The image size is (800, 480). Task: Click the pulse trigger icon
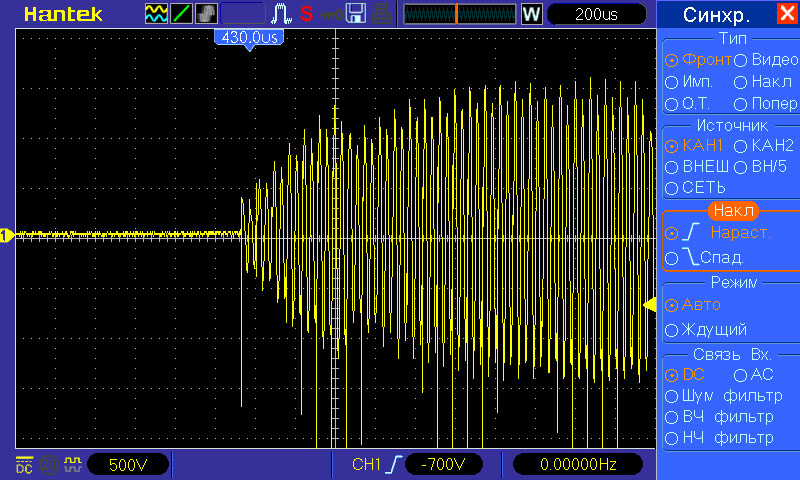point(281,14)
